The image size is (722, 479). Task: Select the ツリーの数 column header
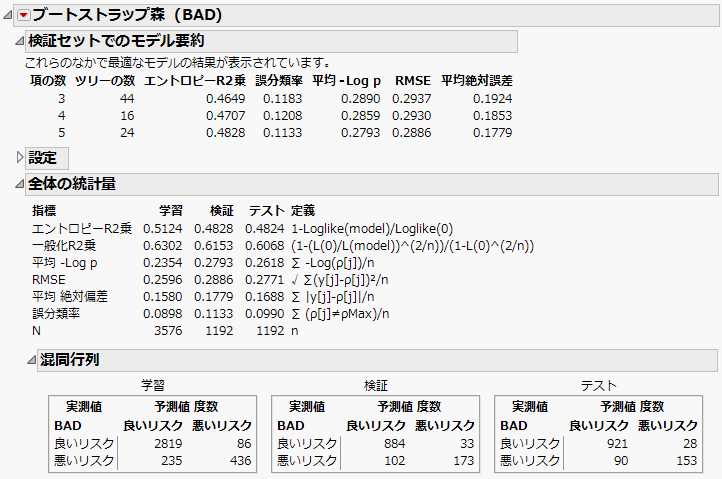(107, 80)
